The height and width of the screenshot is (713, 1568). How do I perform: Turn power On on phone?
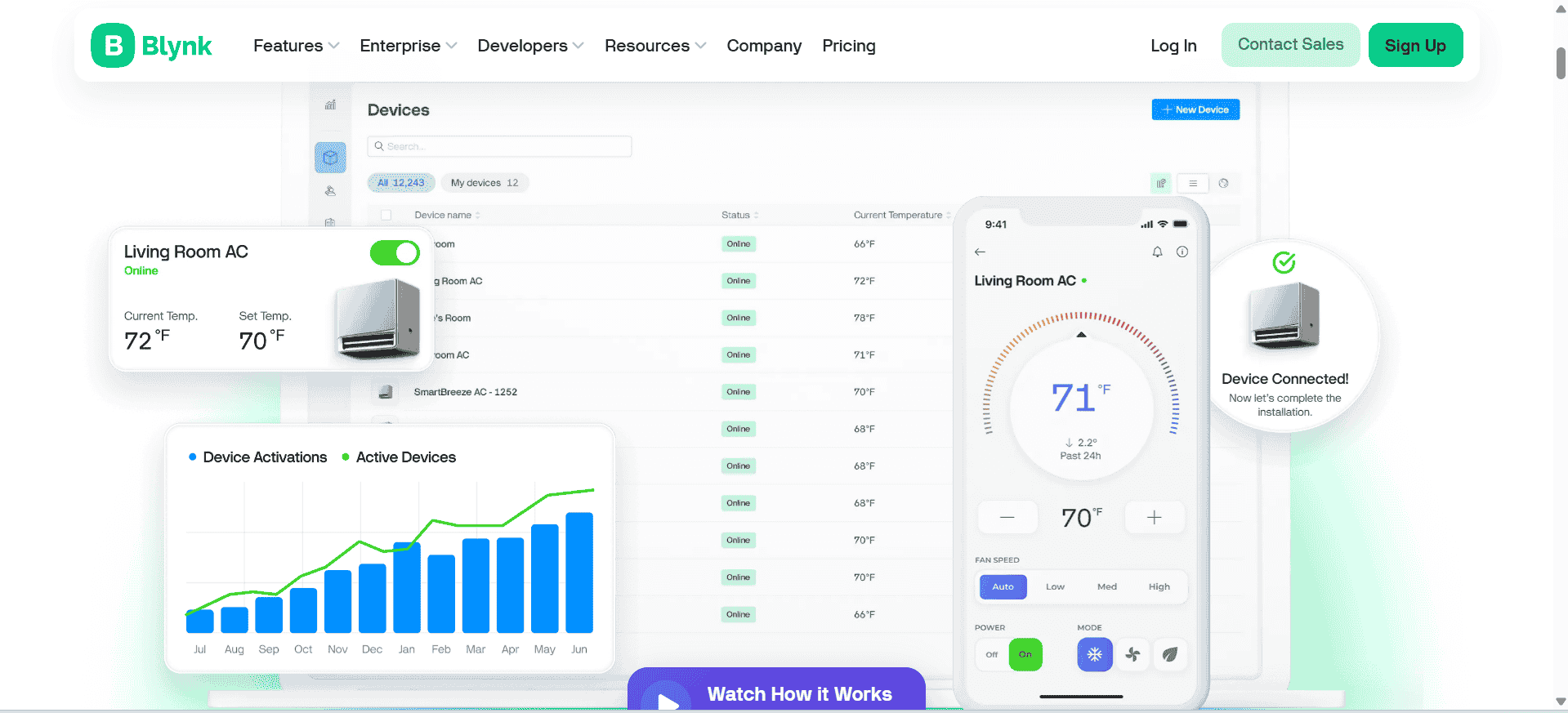[x=1025, y=654]
